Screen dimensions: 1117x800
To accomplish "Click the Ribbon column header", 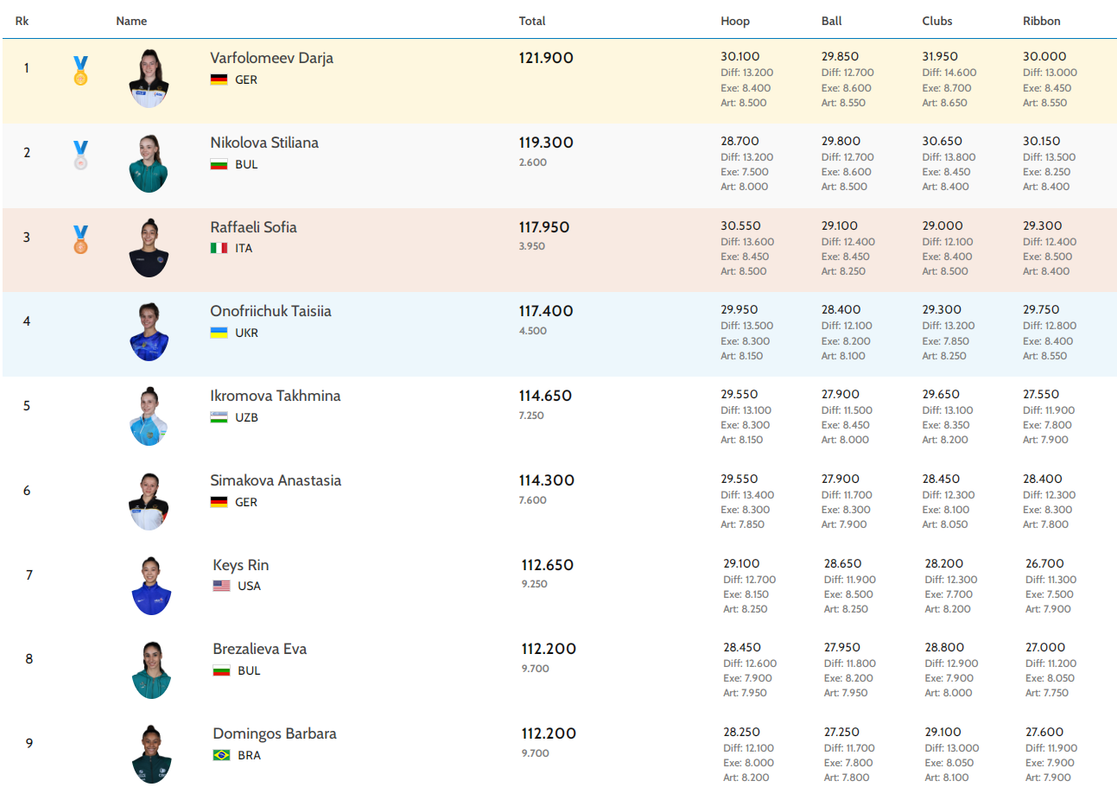I will pos(1041,21).
